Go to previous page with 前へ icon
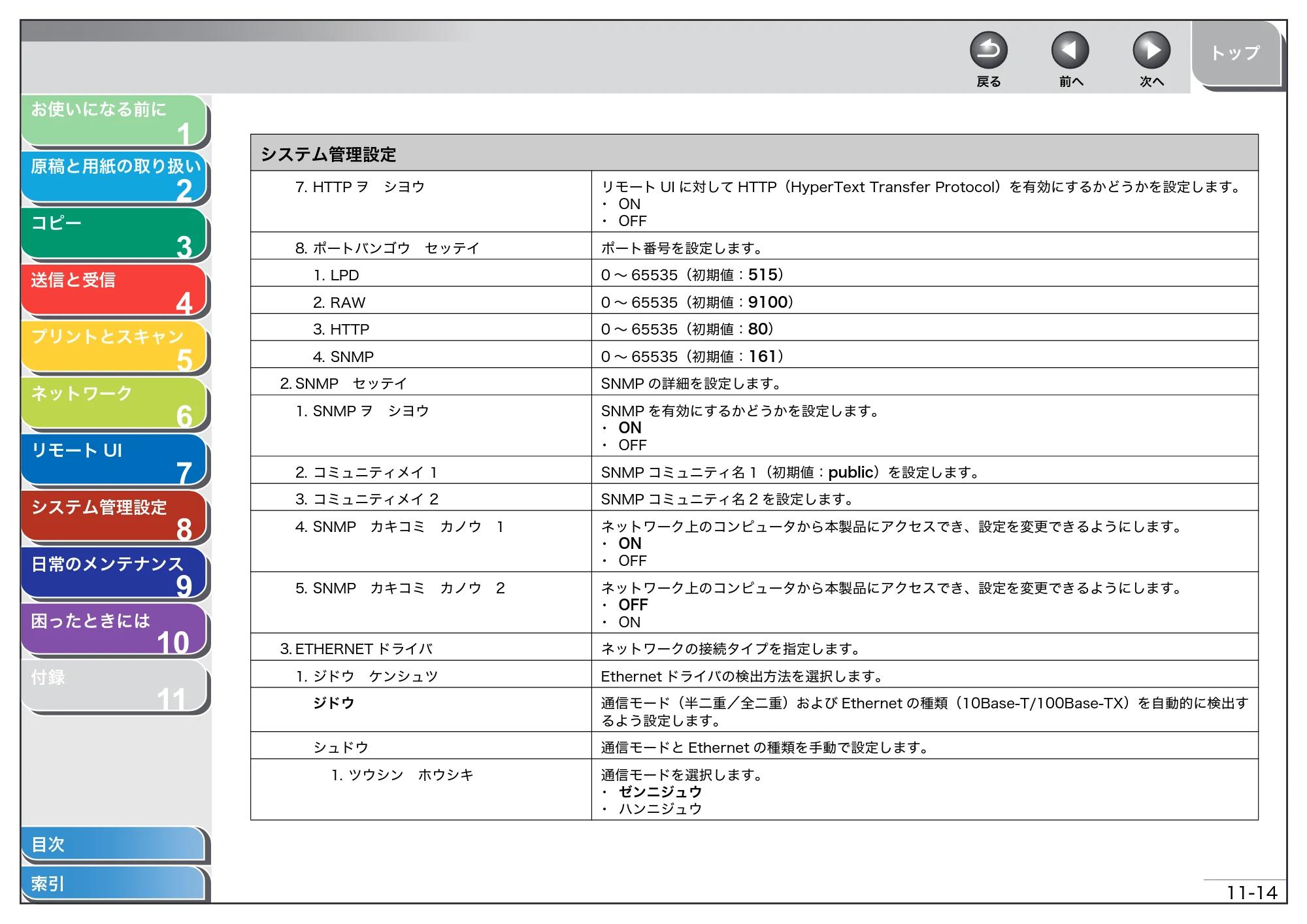This screenshot has height=924, width=1307. coord(1070,50)
